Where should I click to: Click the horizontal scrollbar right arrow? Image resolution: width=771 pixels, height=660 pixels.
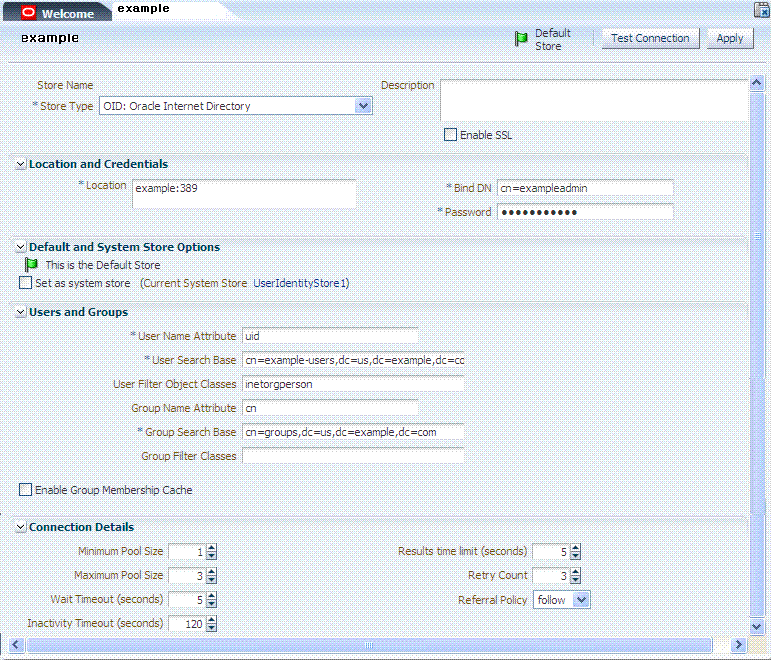[x=738, y=645]
